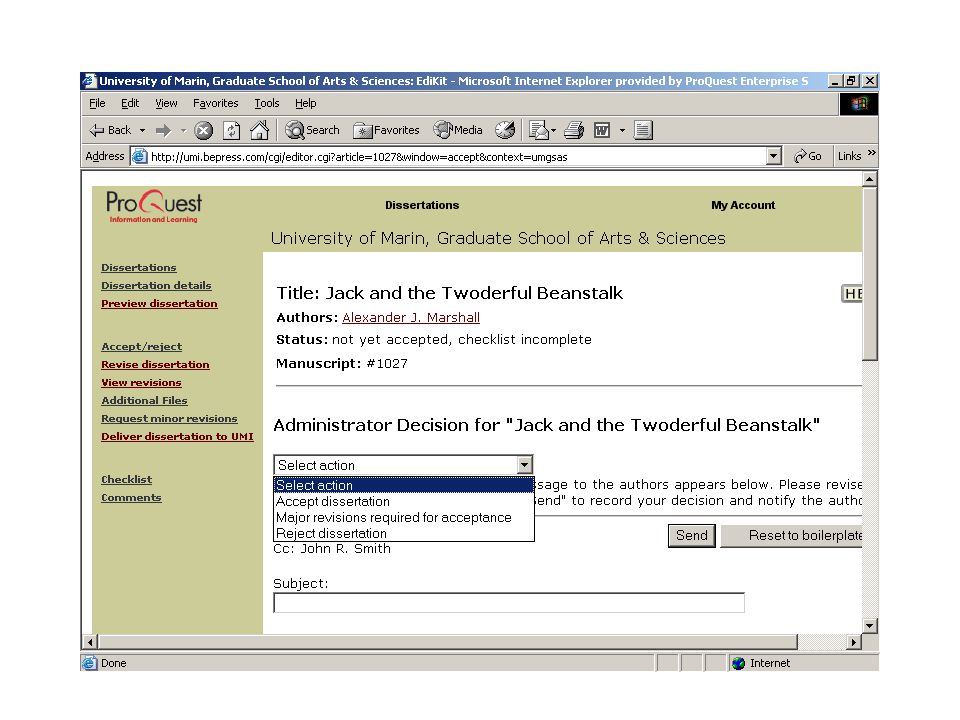Click the horizontal scrollbar right arrow
The width and height of the screenshot is (960, 720).
click(853, 642)
